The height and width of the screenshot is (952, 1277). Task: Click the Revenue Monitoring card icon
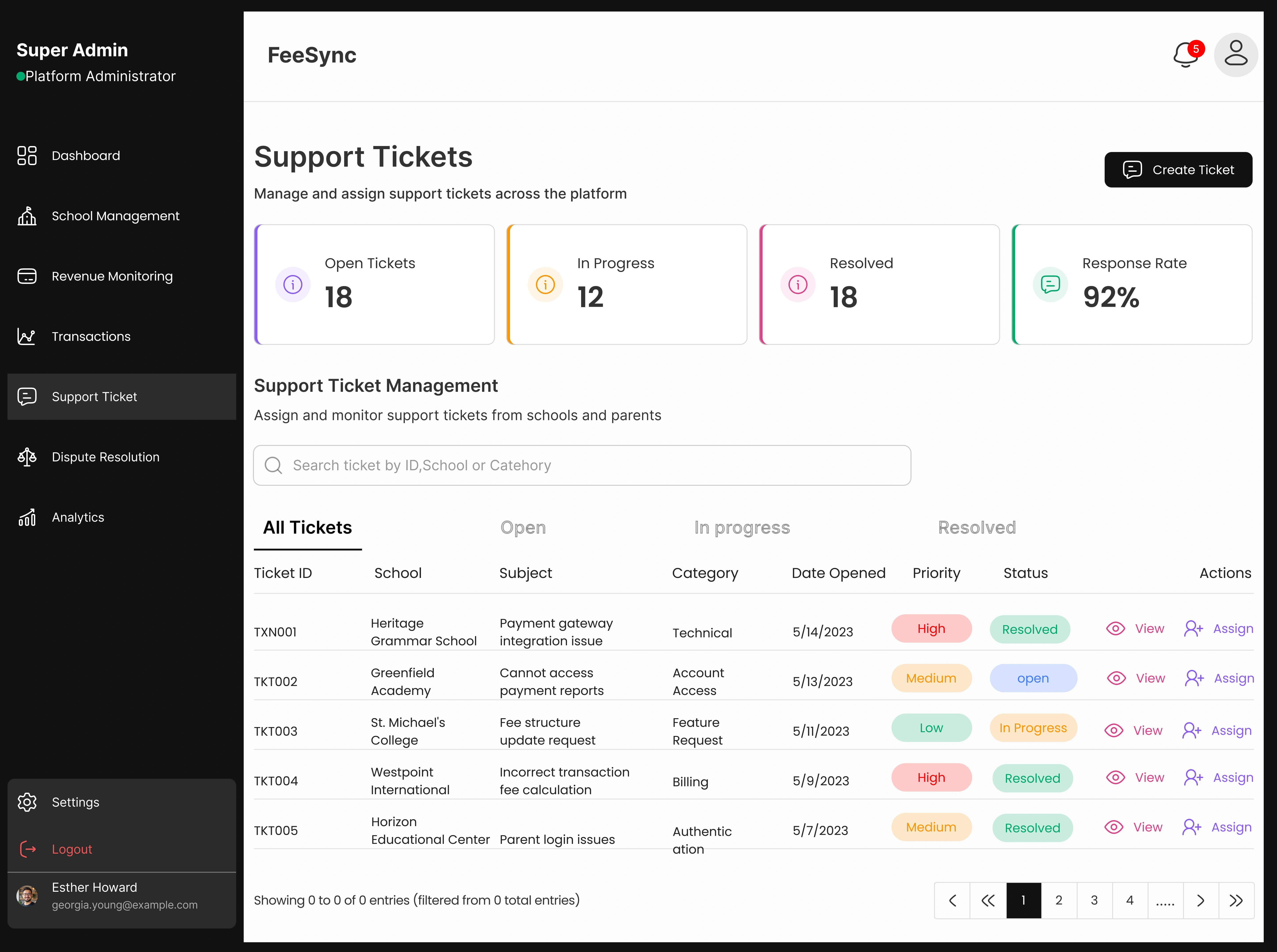pyautogui.click(x=27, y=276)
